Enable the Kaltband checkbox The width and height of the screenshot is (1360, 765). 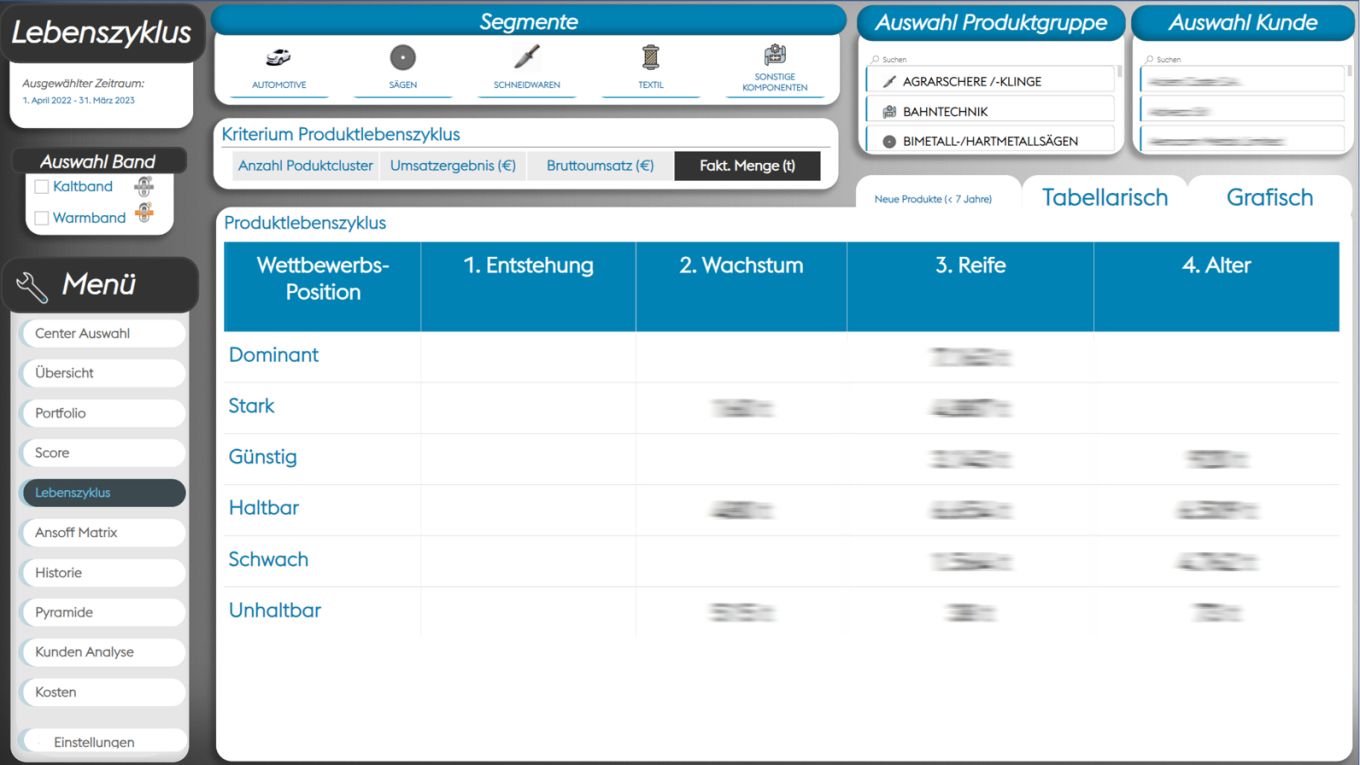pos(42,187)
